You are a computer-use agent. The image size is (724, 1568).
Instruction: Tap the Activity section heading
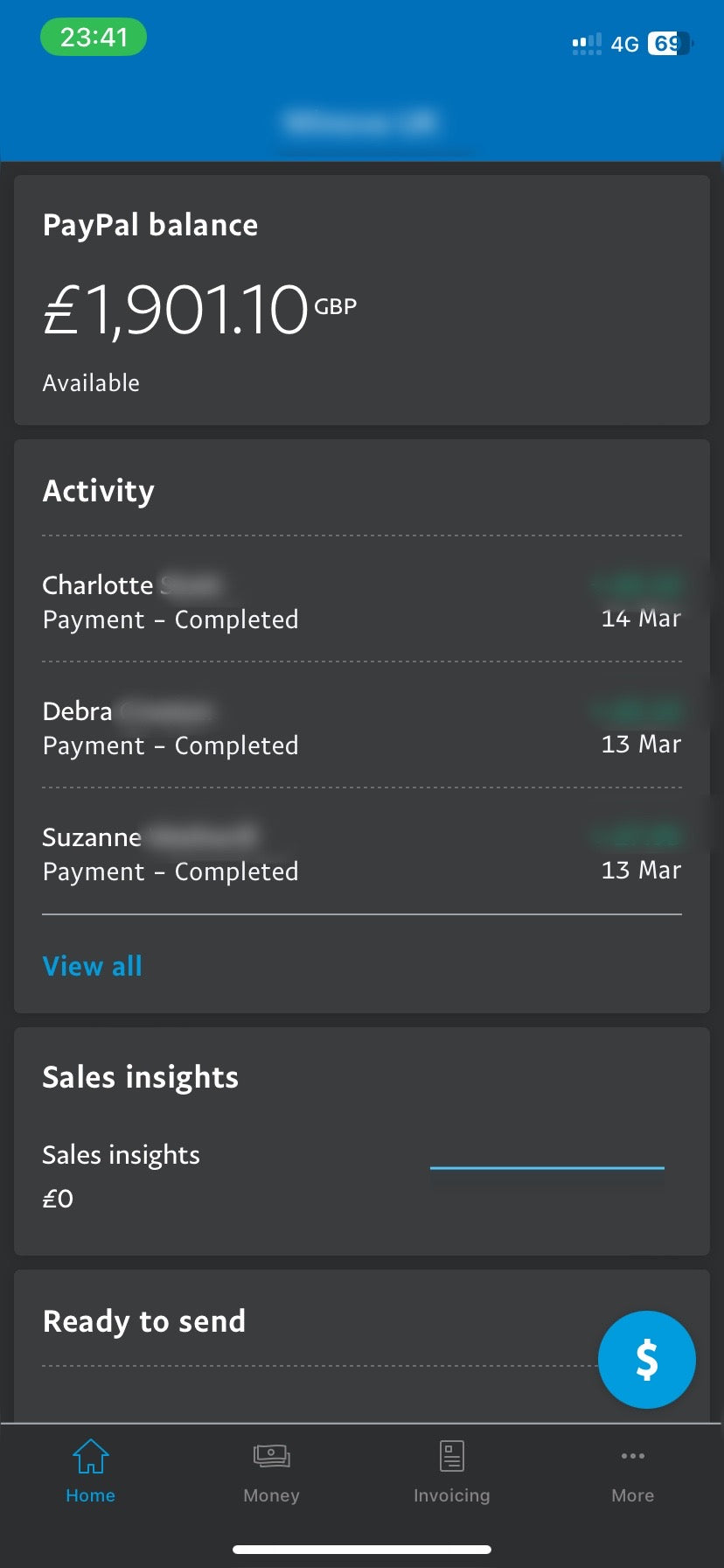pyautogui.click(x=99, y=491)
